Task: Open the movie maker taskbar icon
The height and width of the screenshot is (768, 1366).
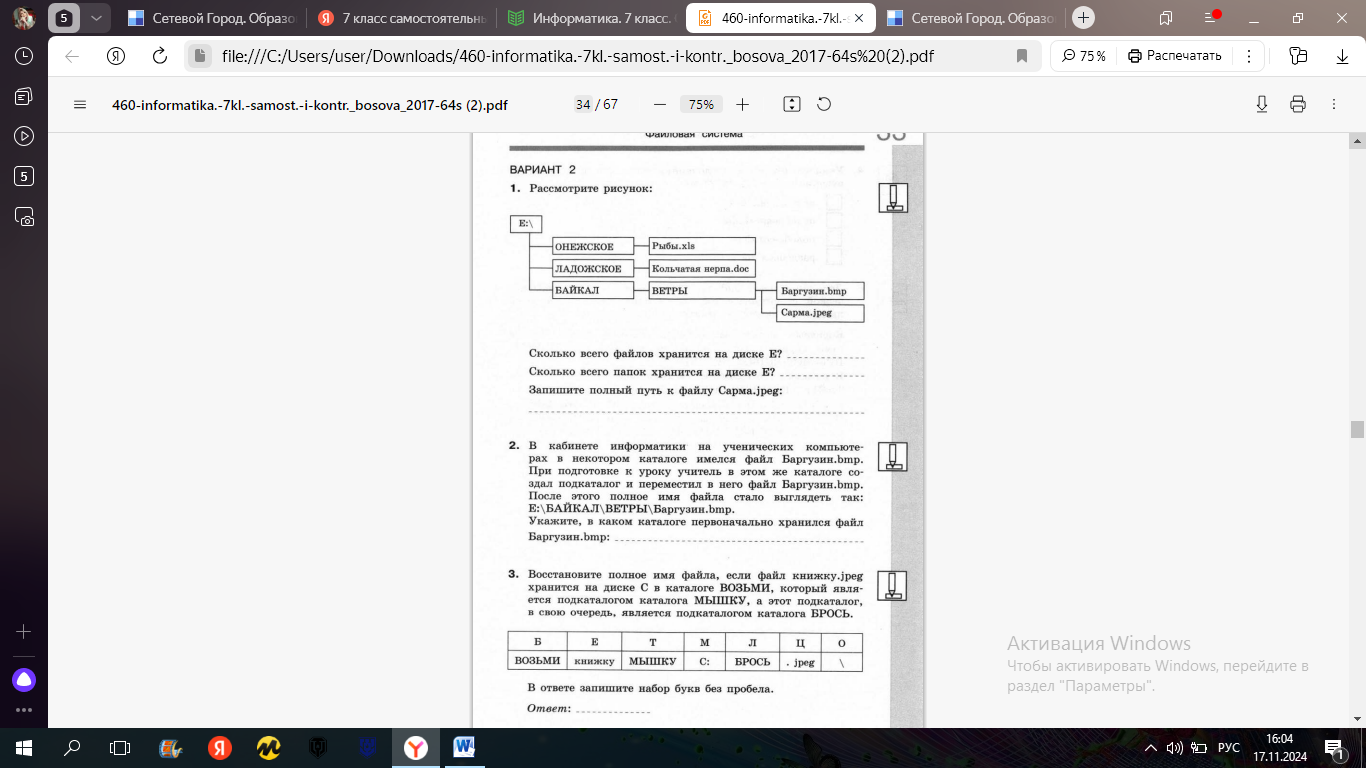Action: [x=171, y=747]
